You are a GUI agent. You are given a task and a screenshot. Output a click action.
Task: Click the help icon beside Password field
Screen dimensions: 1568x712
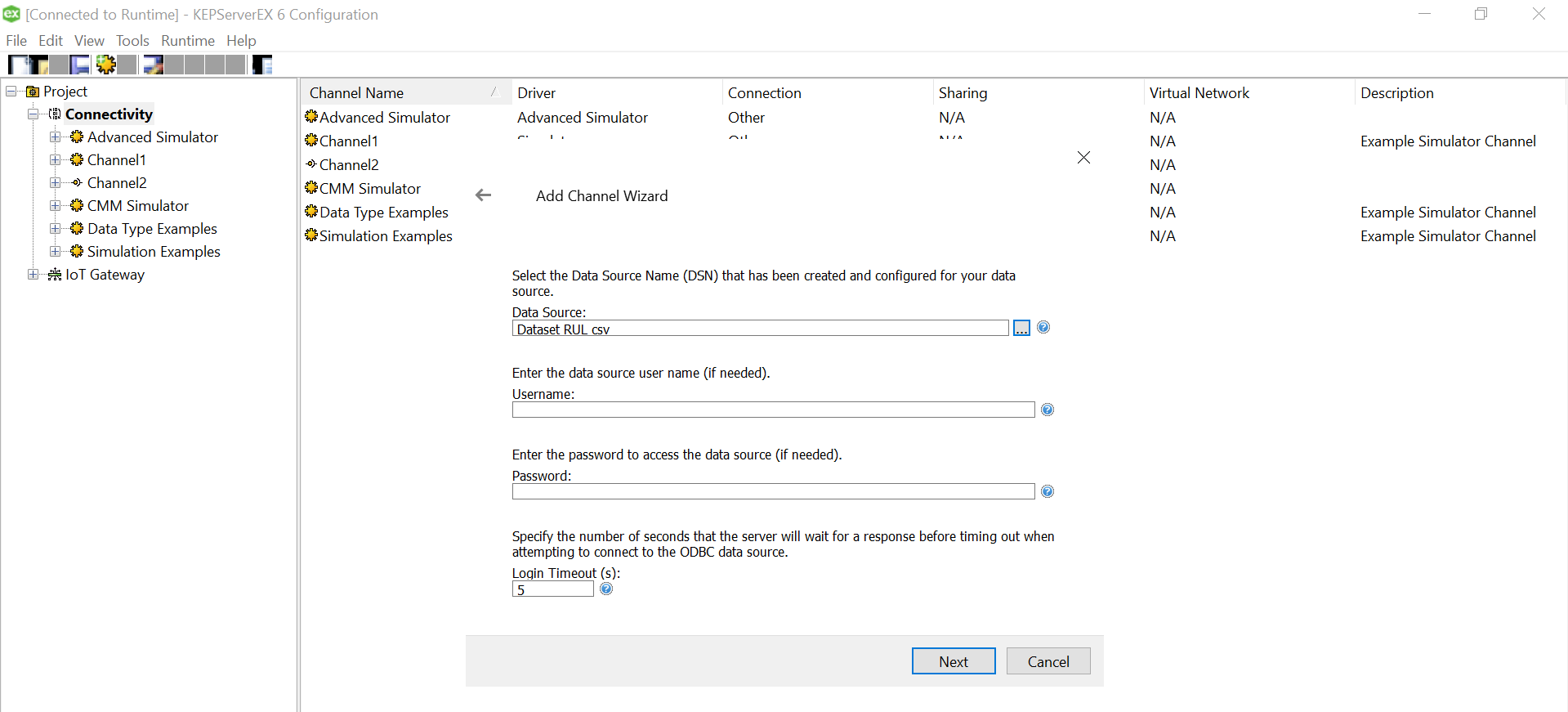(1048, 491)
